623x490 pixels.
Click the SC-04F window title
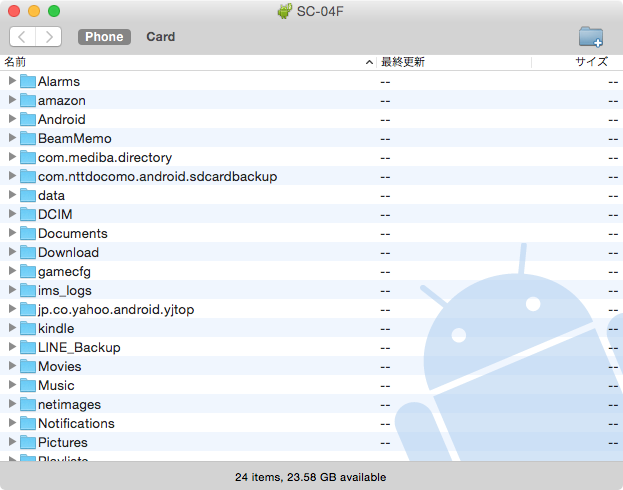pos(320,12)
